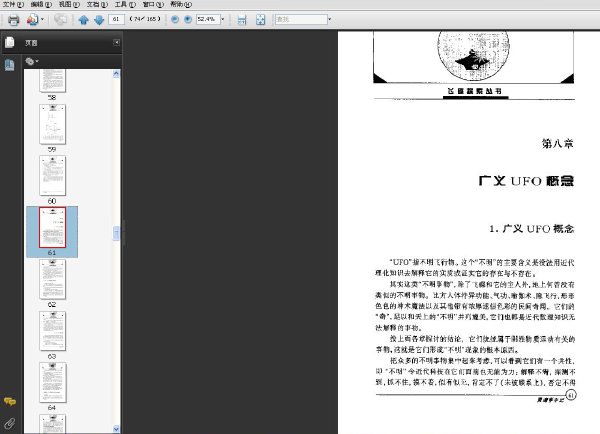Image resolution: width=600 pixels, height=434 pixels.
Task: Click thumbnail scrollbar up arrow
Action: coord(116,73)
